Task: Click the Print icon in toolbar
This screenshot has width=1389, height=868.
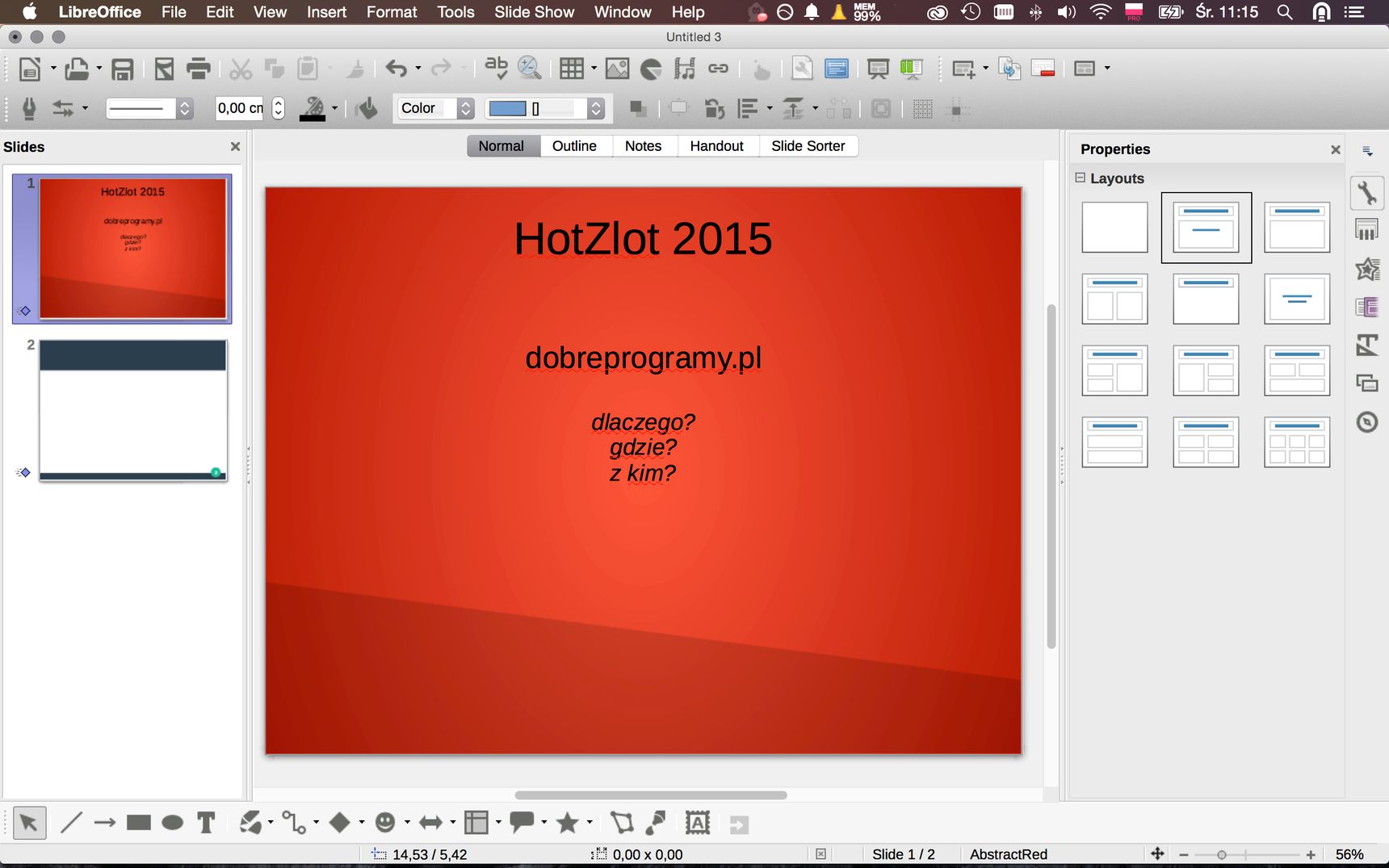Action: 198,69
